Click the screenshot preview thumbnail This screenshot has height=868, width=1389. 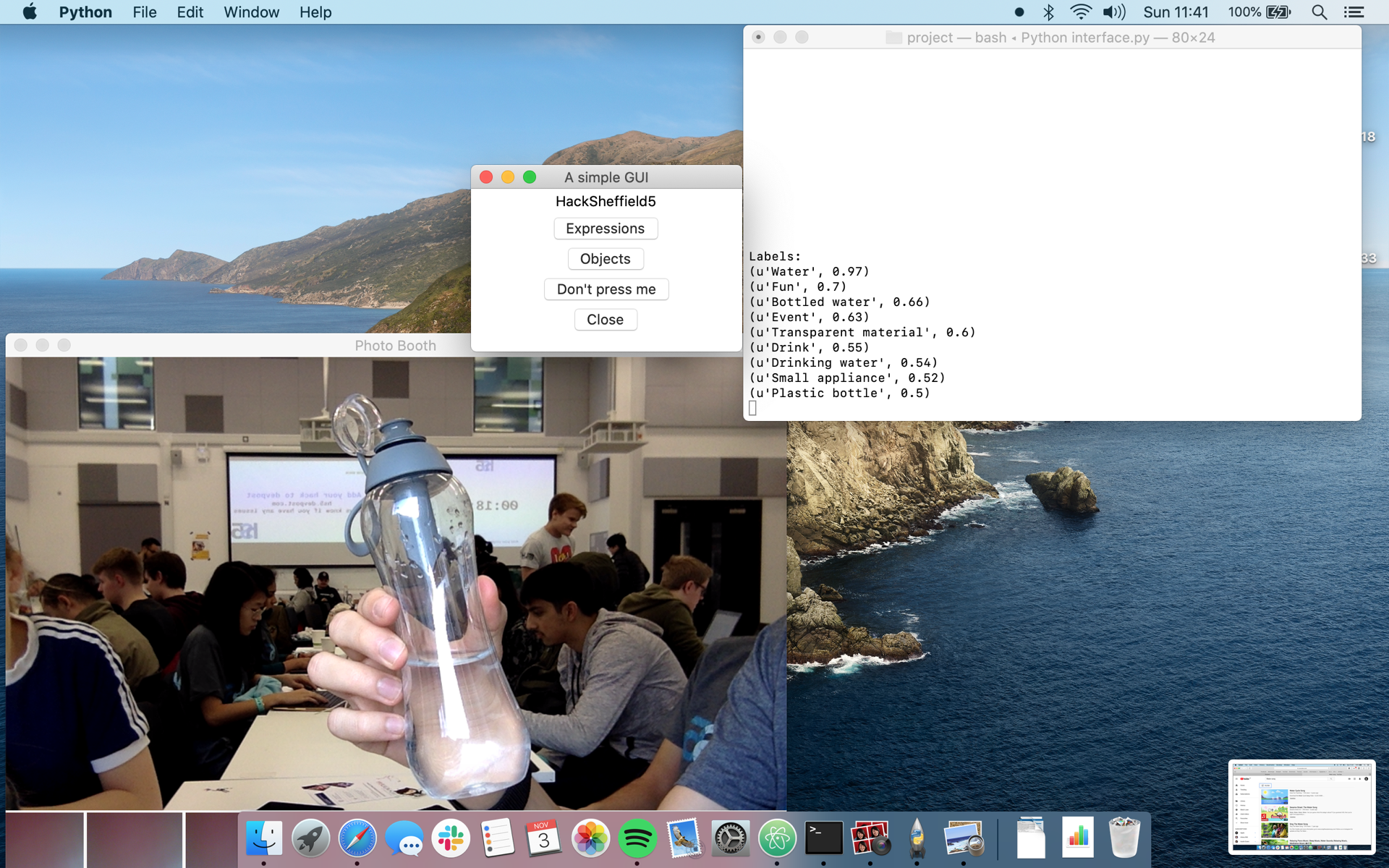point(1301,806)
